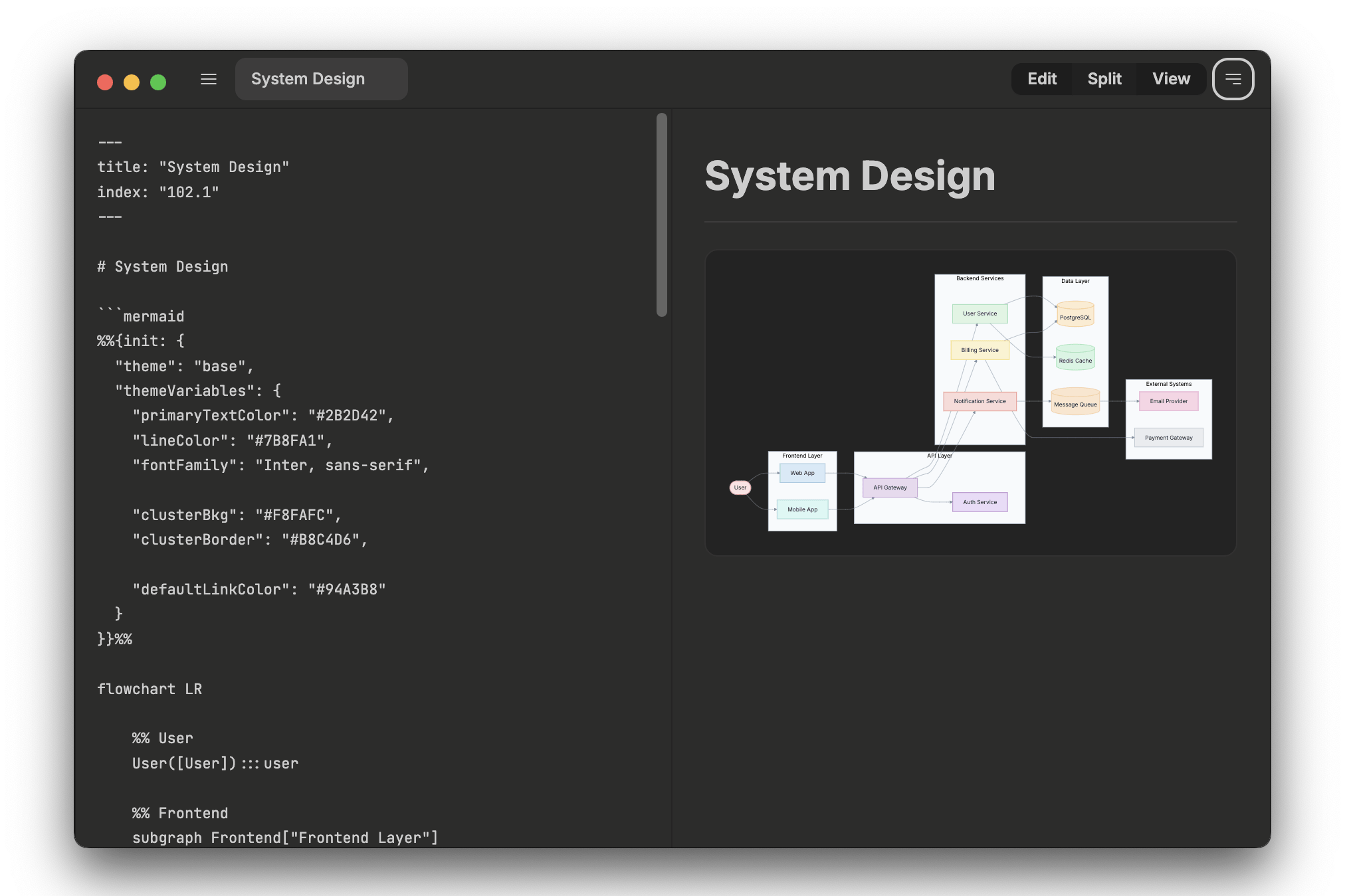Click the "lineColor": "#7B8FA1" line
1345x896 pixels.
pyautogui.click(x=233, y=441)
